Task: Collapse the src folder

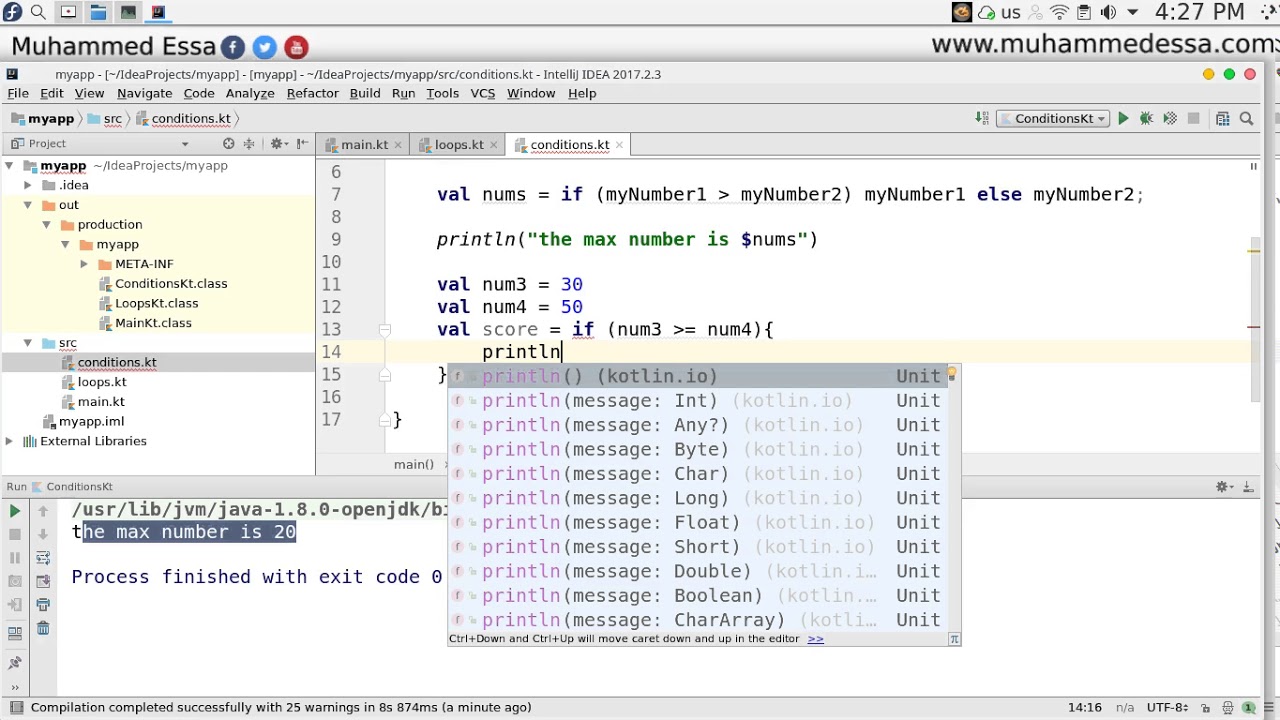Action: click(28, 343)
